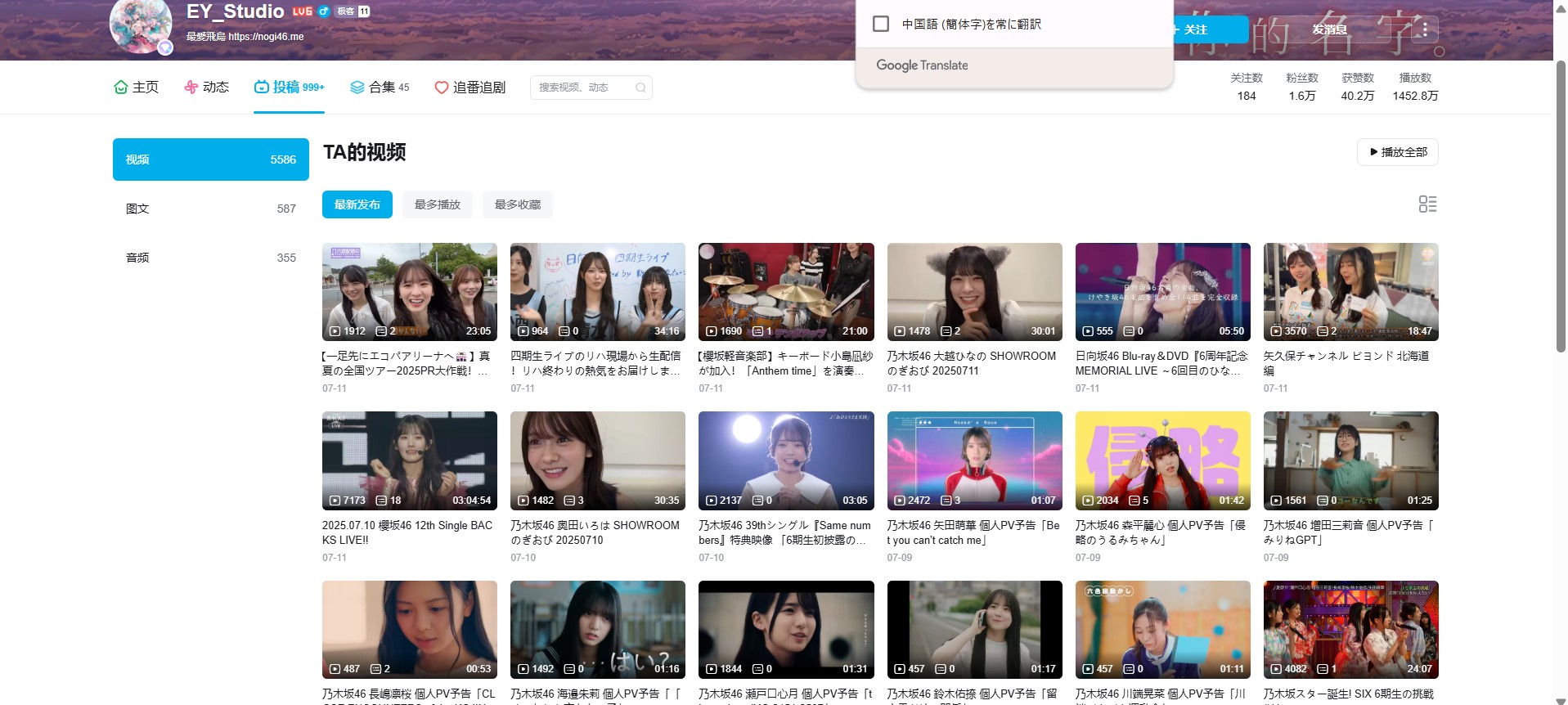Open 矢久保チャンネル ビヨンド 北海道編 title
Viewport: 1568px width, 705px height.
point(1346,363)
